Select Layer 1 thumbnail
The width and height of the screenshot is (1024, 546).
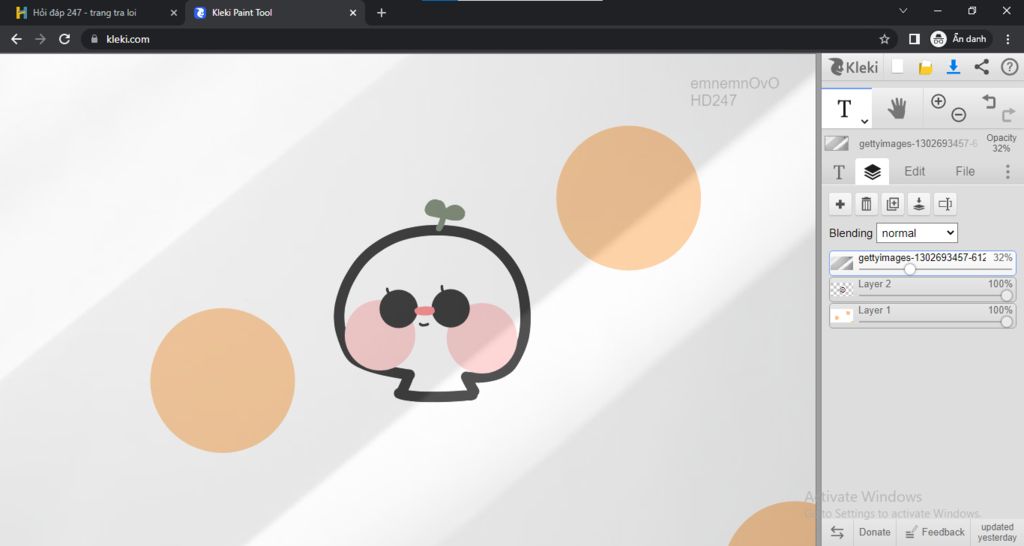(842, 316)
